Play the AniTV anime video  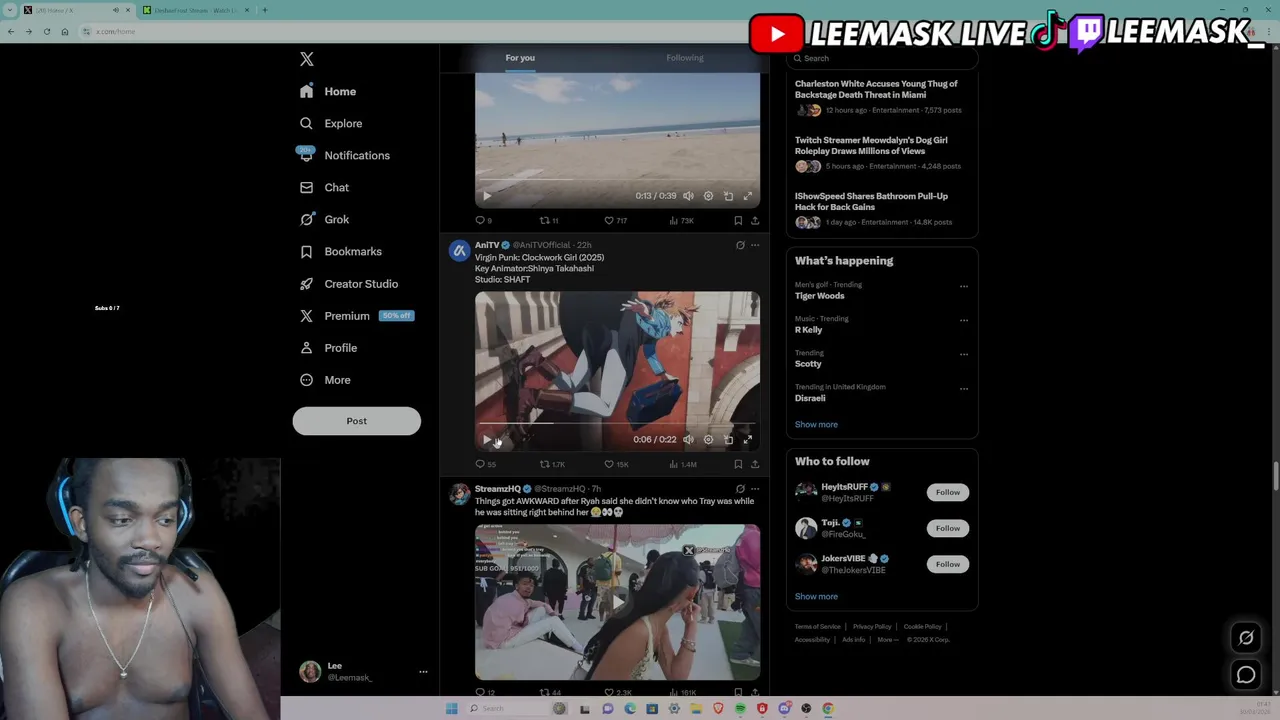click(x=487, y=439)
